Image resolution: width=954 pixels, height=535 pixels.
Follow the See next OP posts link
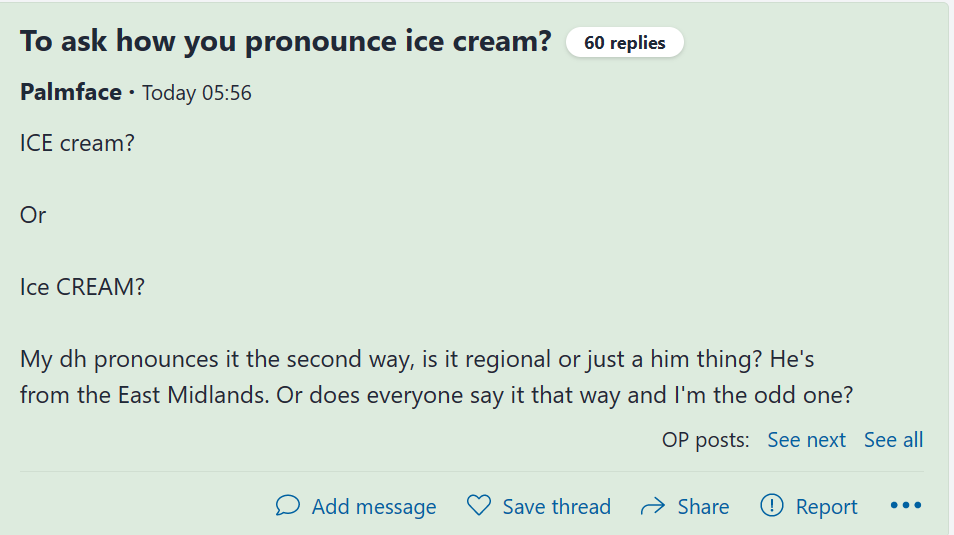click(806, 440)
